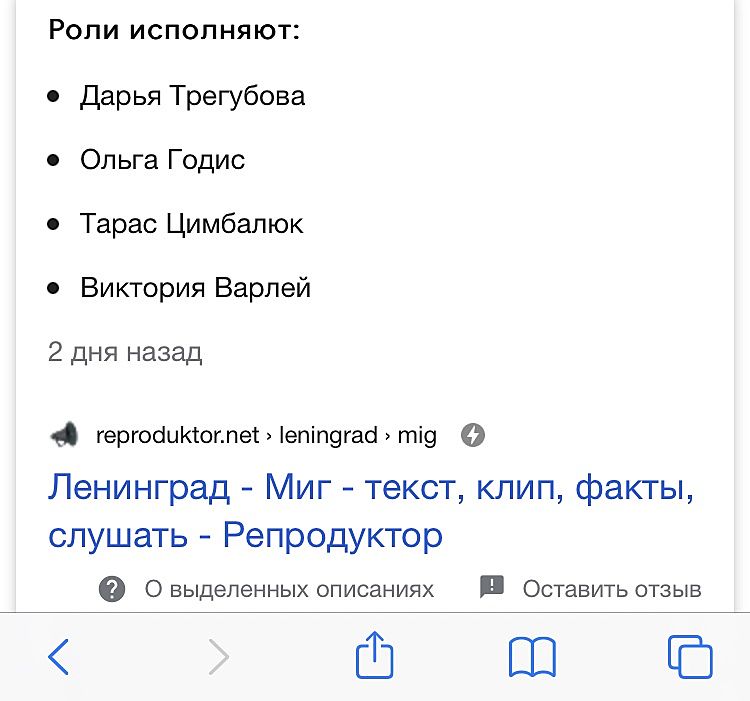Image resolution: width=750 pixels, height=701 pixels.
Task: Select the name Ольга Годис
Action: click(x=162, y=160)
